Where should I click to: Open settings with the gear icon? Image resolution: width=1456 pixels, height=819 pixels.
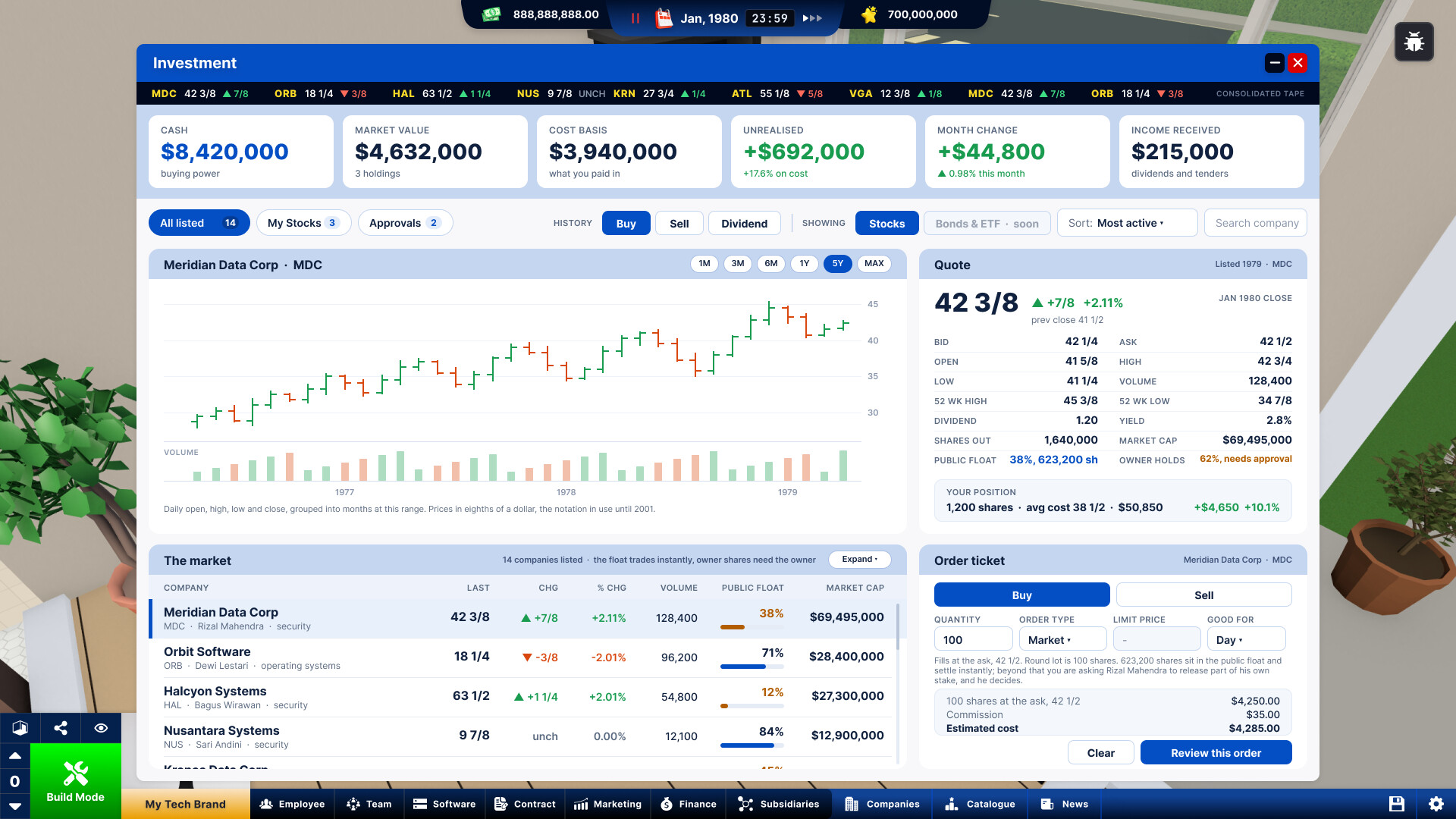1436,804
